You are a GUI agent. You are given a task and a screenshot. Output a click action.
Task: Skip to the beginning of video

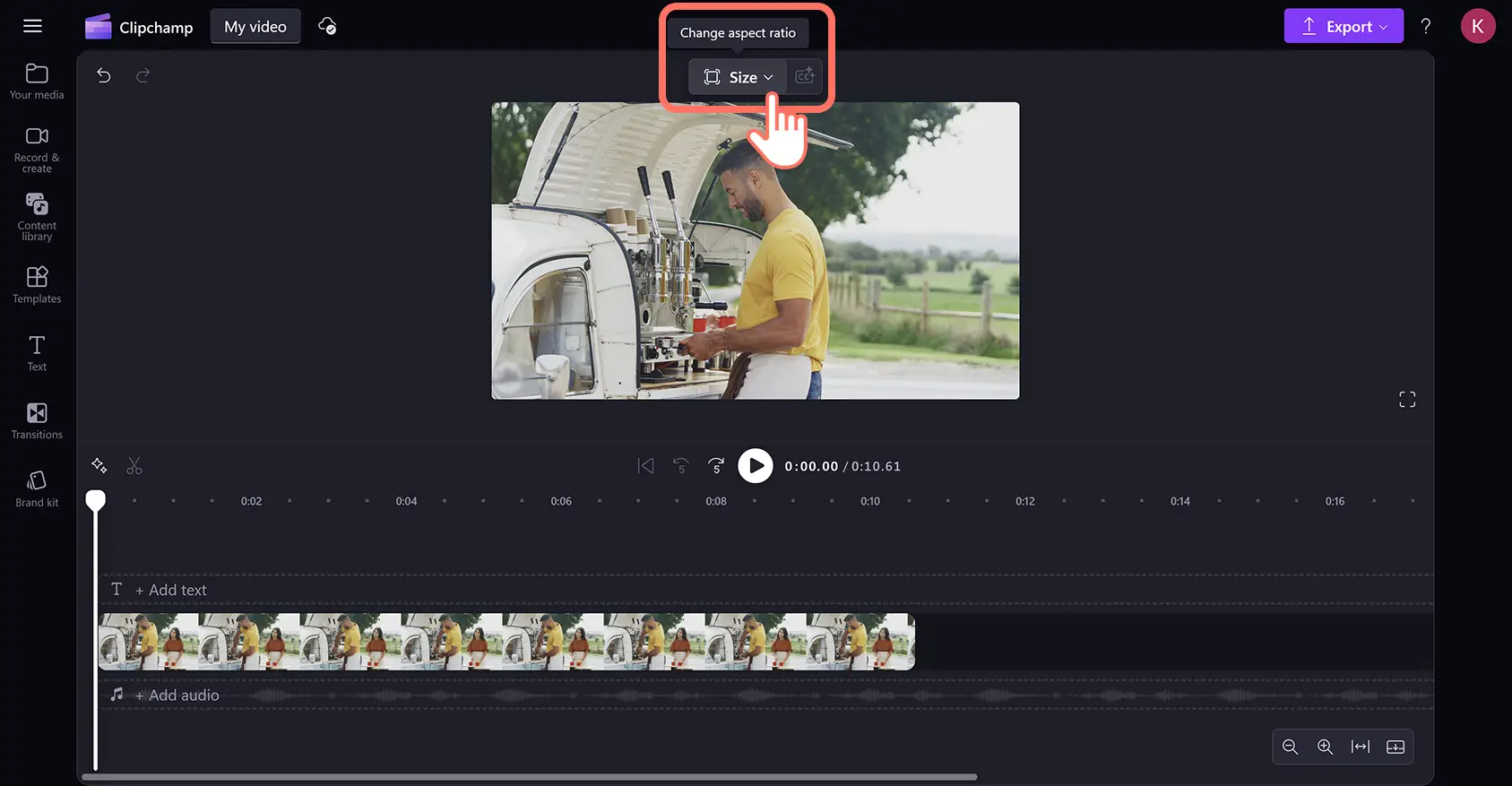tap(645, 466)
